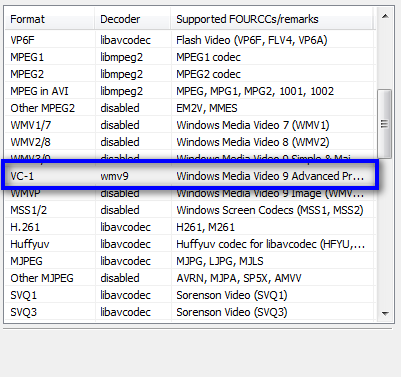Screen dimensions: 401x377
Task: Select the MSS1/2 format row
Action: (190, 210)
